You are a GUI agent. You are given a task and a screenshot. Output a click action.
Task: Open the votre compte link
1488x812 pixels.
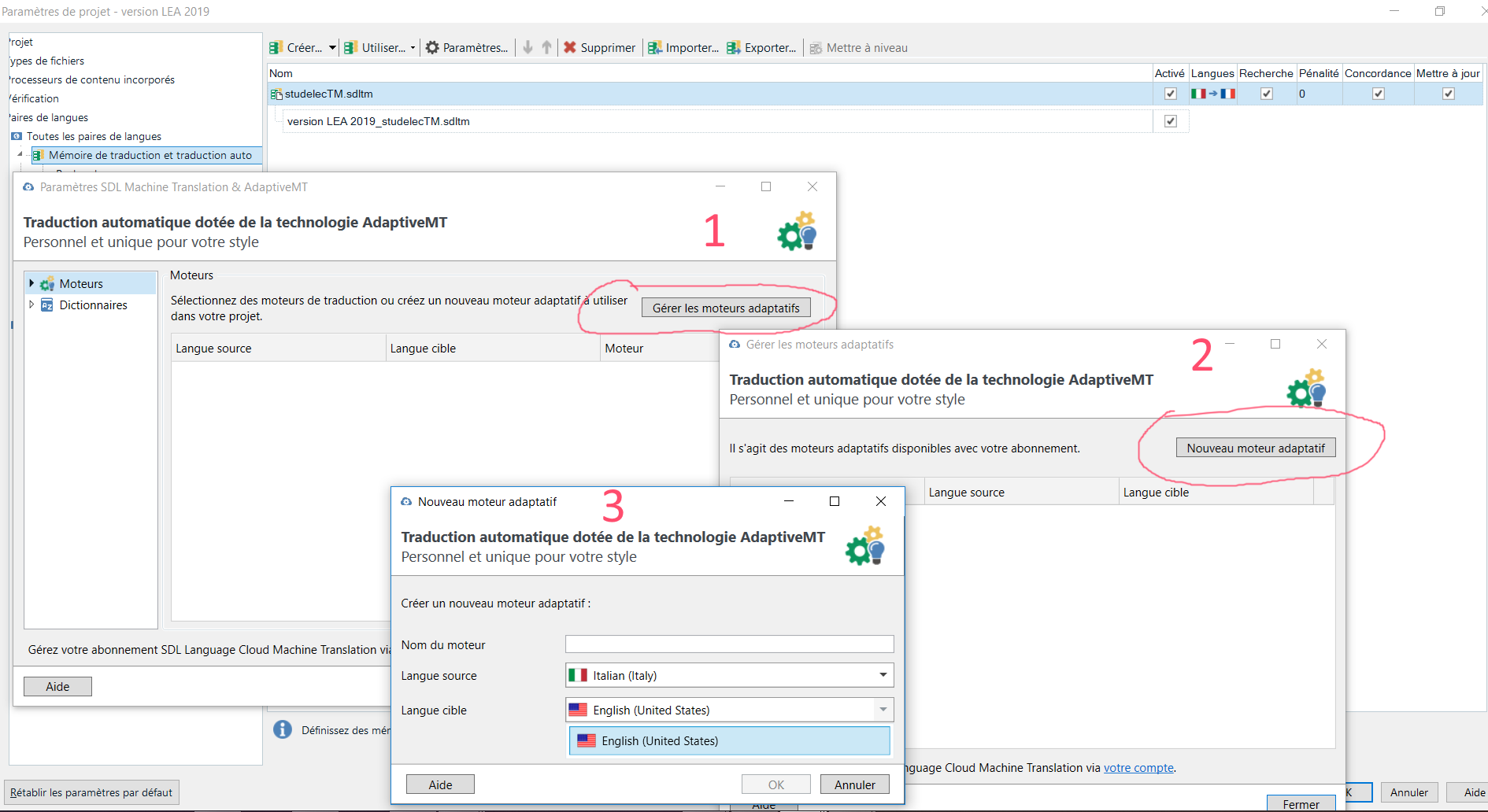click(1138, 768)
